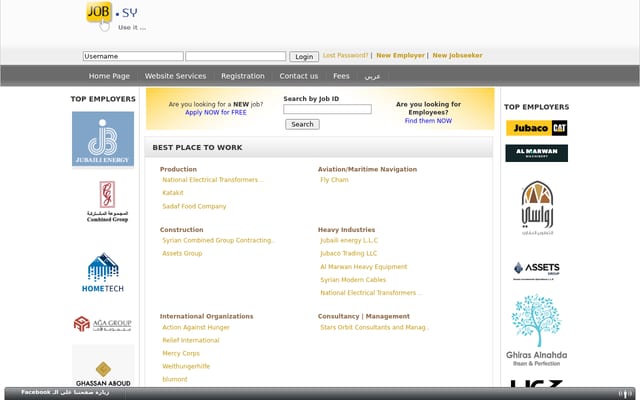Focus the password field beside Username

(236, 56)
